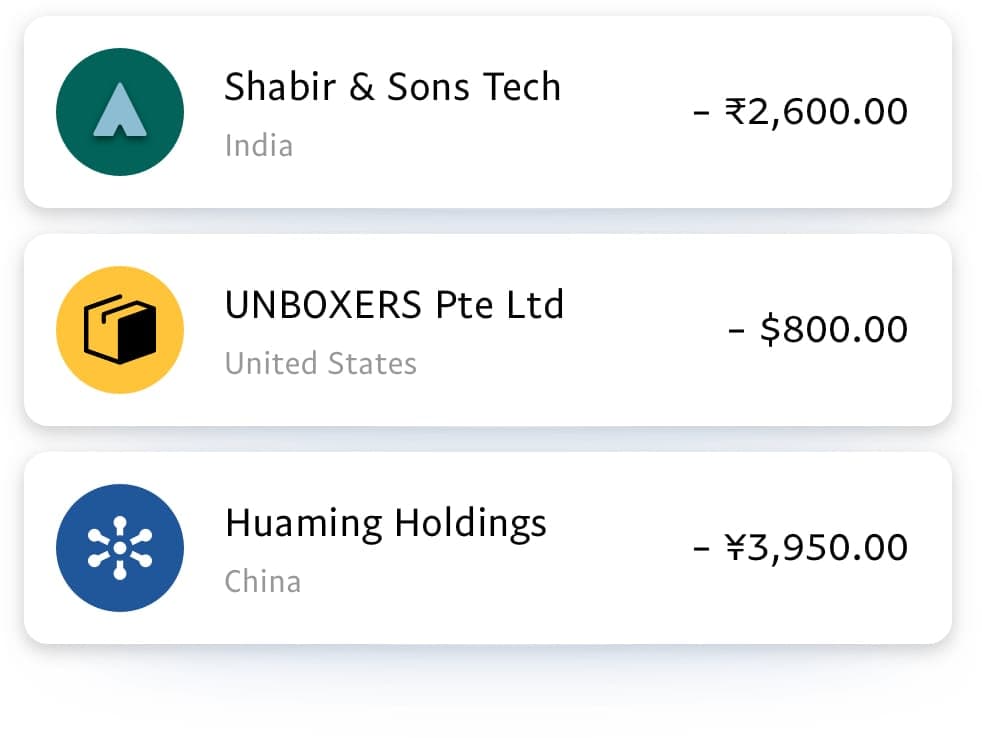
Task: Click the minus sign before ¥3,950.00
Action: (701, 549)
